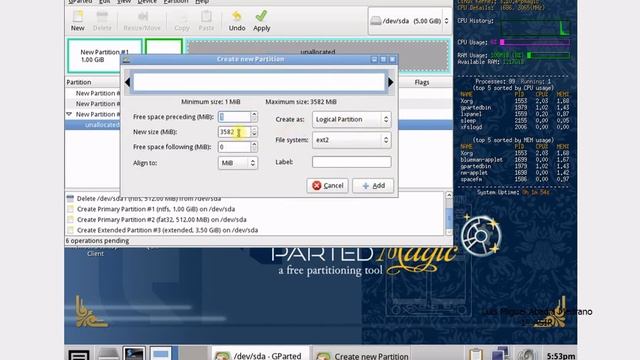Click the right arrow handle of the resize bar
The width and height of the screenshot is (640, 360).
point(391,82)
